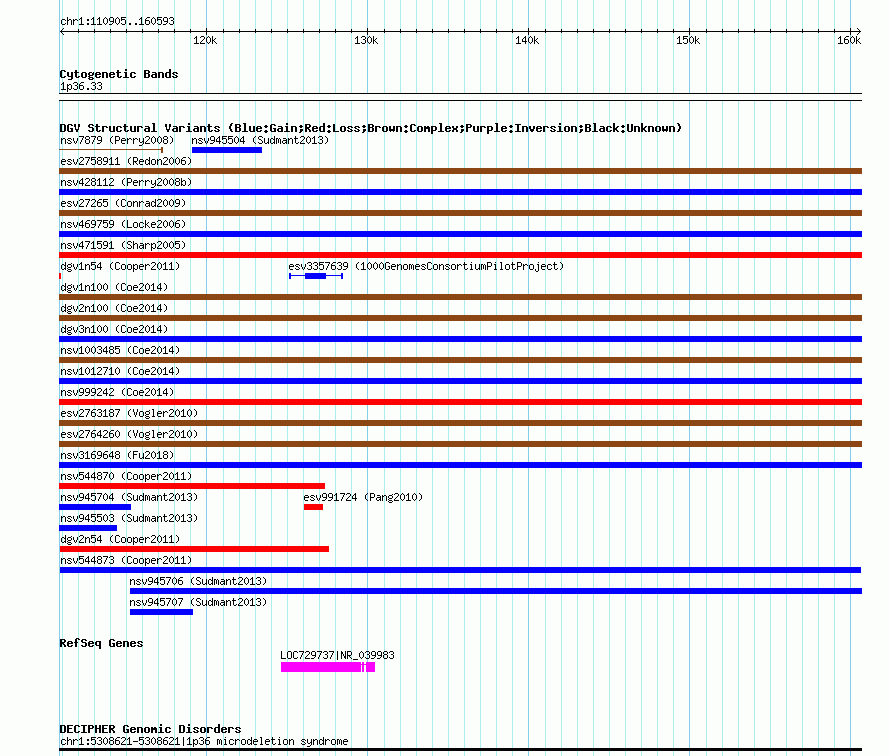Select the dgv3n100 (Coe2014) label
Viewport: 890px width, 756px height.
(x=114, y=329)
